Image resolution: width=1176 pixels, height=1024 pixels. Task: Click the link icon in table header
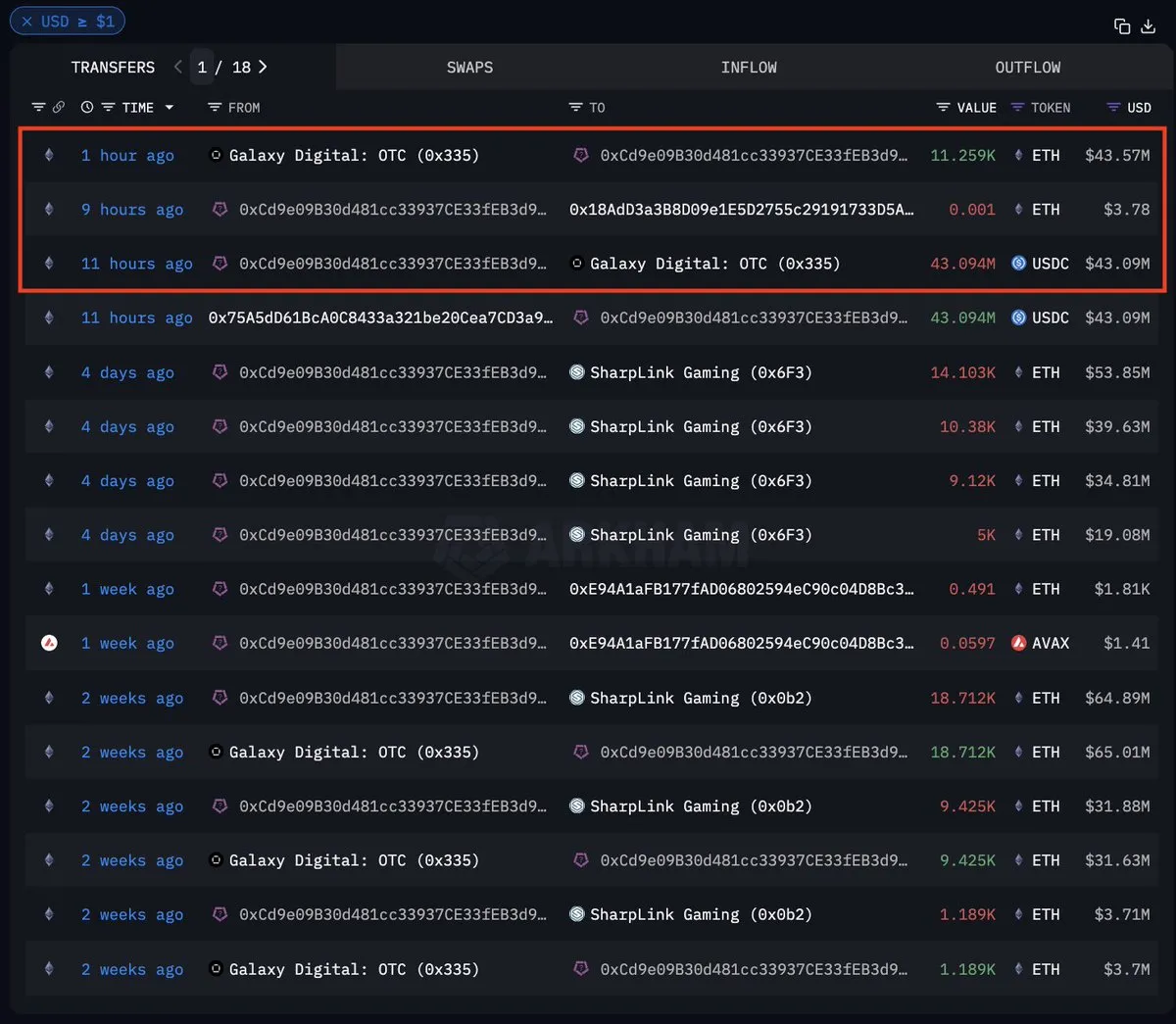59,107
